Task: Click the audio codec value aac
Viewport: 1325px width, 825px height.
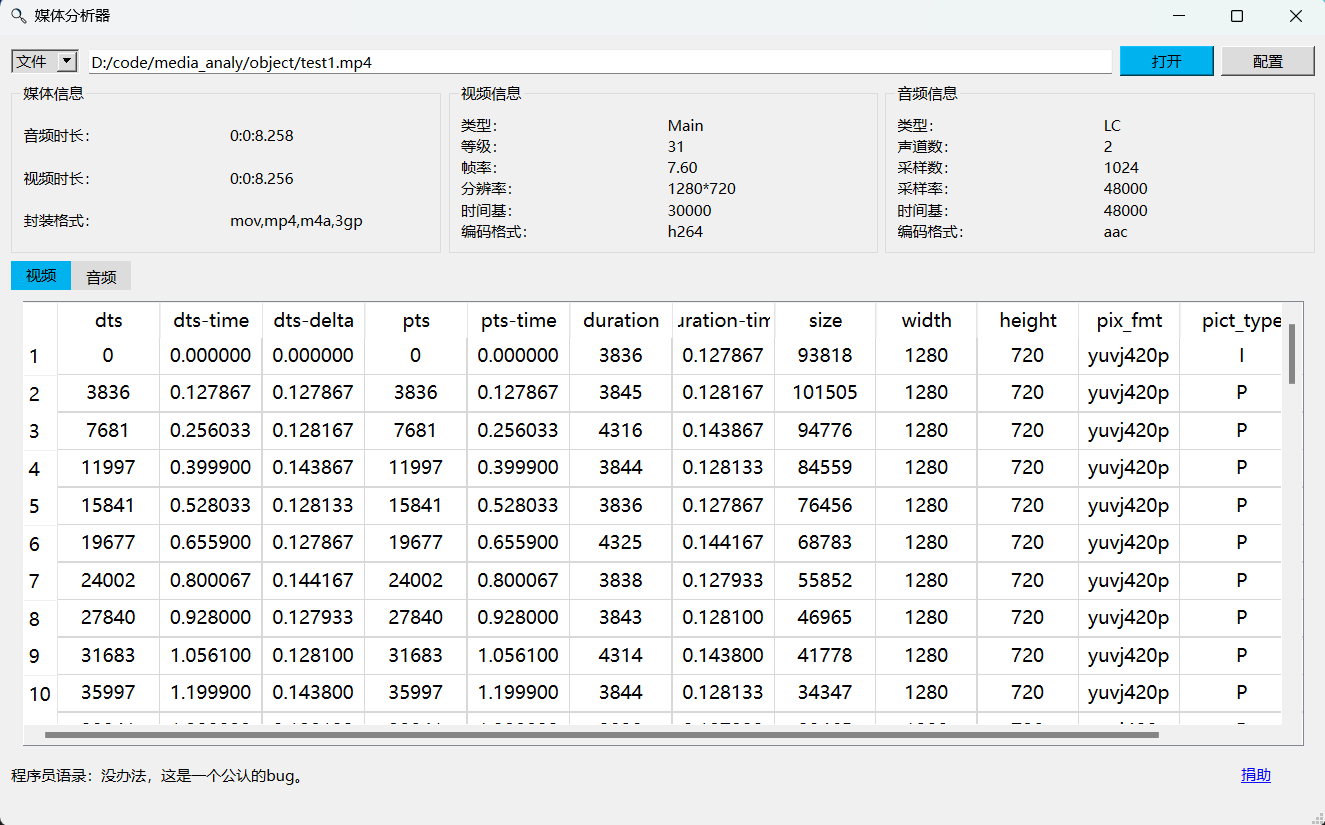Action: [1116, 232]
